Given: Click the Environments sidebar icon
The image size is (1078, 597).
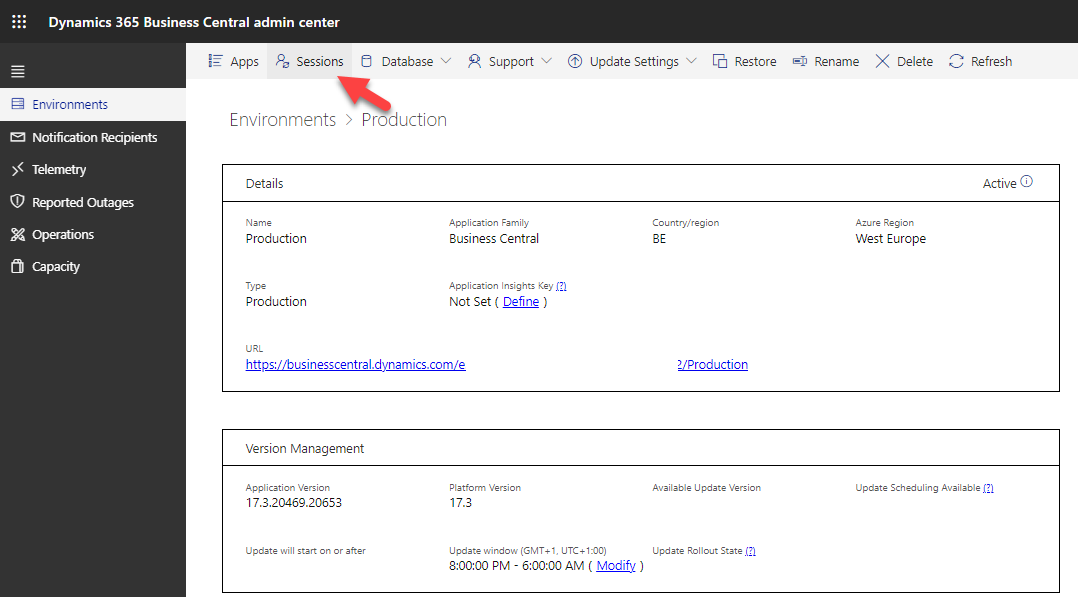Looking at the screenshot, I should point(18,104).
